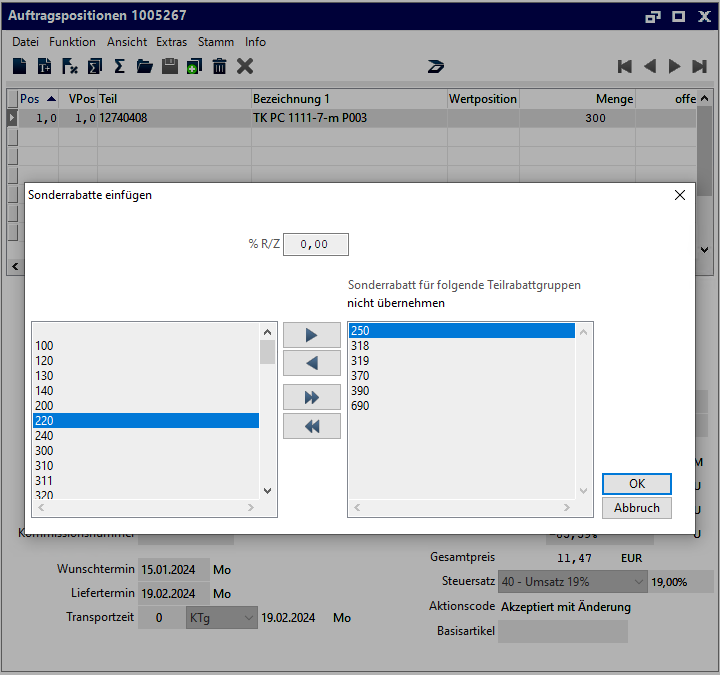Open the KTg transport unit dropdown
This screenshot has height=675, width=720.
(221, 618)
